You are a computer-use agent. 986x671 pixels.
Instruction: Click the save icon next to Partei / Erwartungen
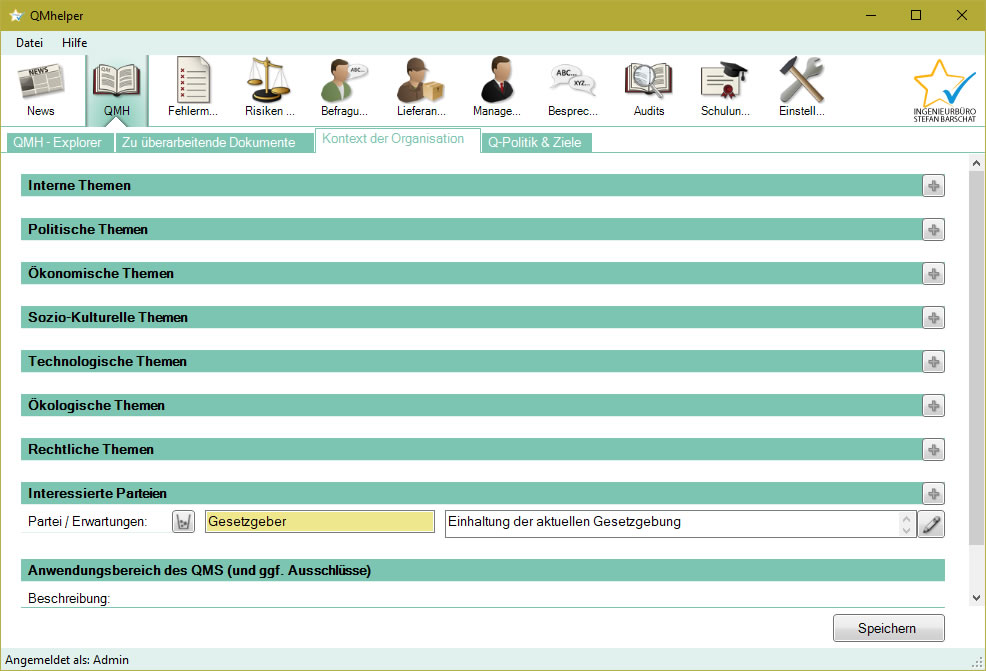coord(183,522)
